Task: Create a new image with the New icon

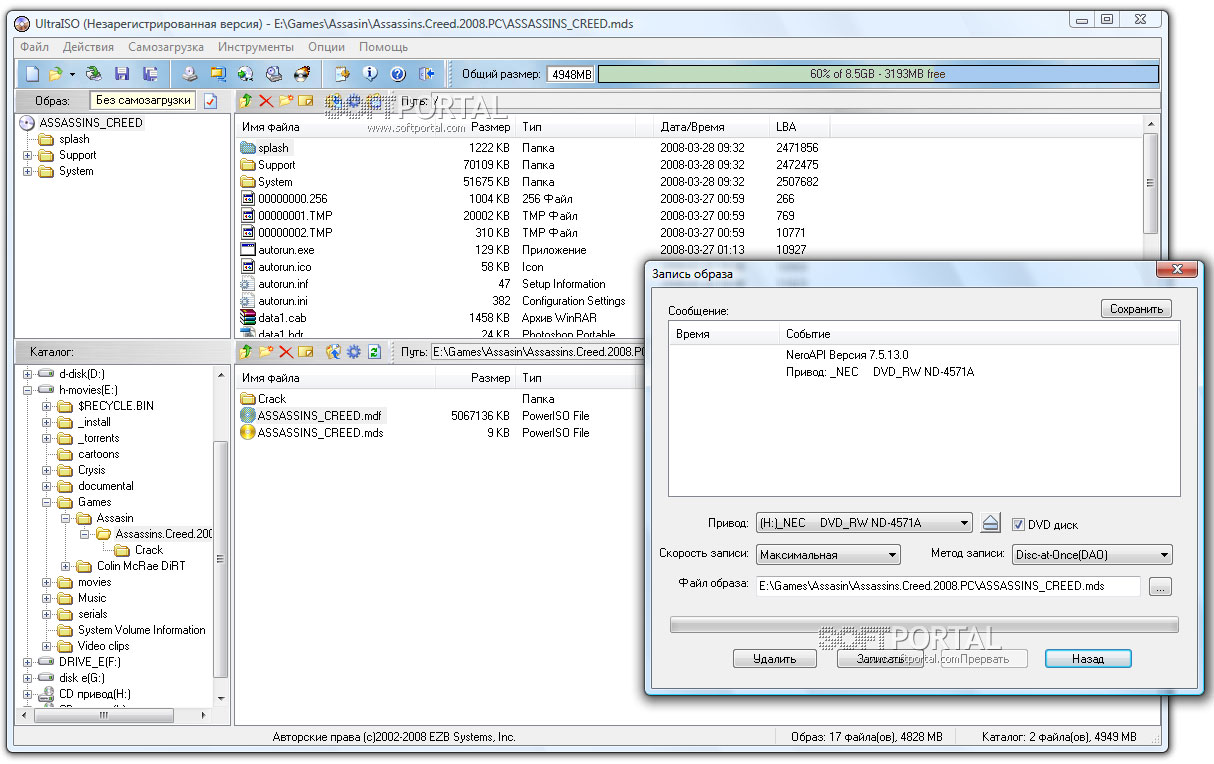Action: click(x=32, y=74)
